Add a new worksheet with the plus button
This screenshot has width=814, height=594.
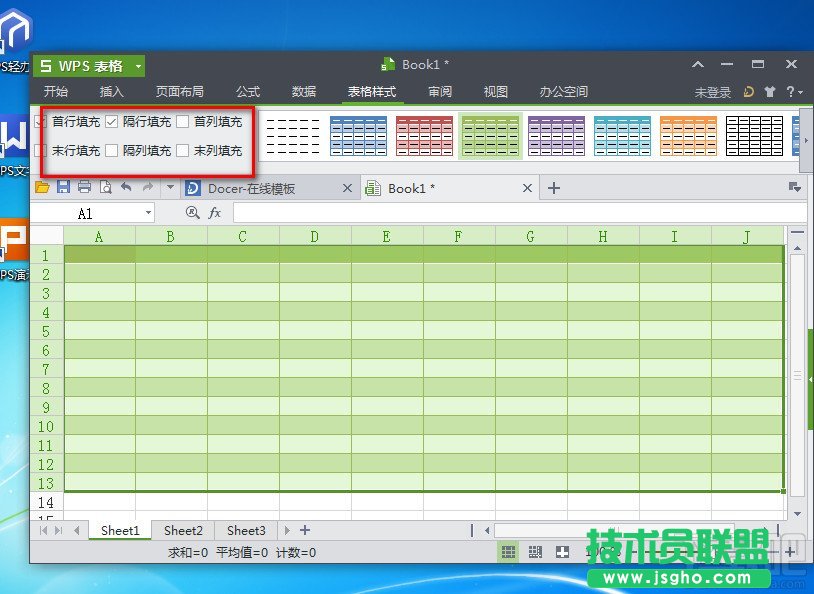[x=305, y=530]
